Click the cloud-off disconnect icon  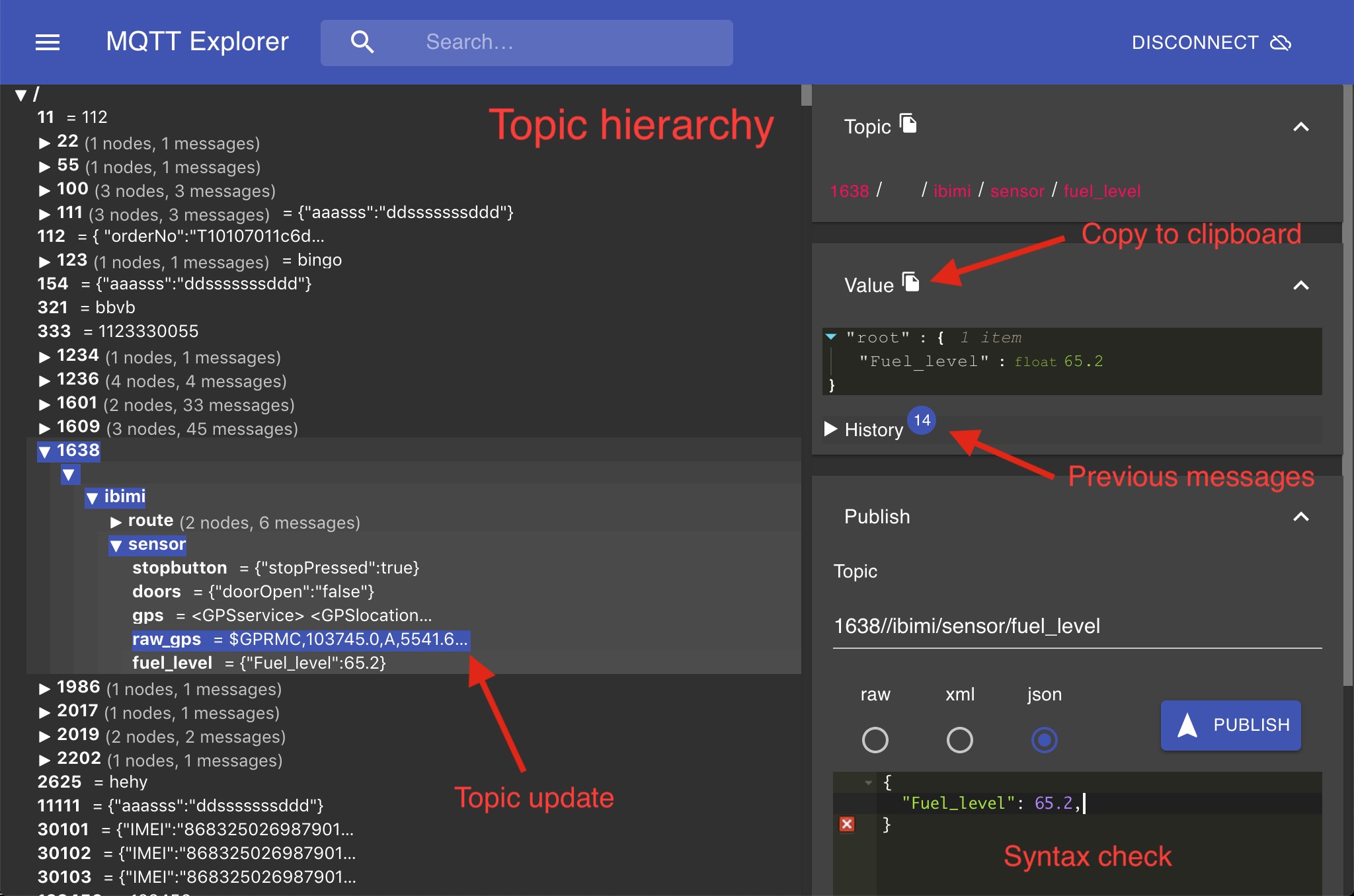pos(1281,43)
